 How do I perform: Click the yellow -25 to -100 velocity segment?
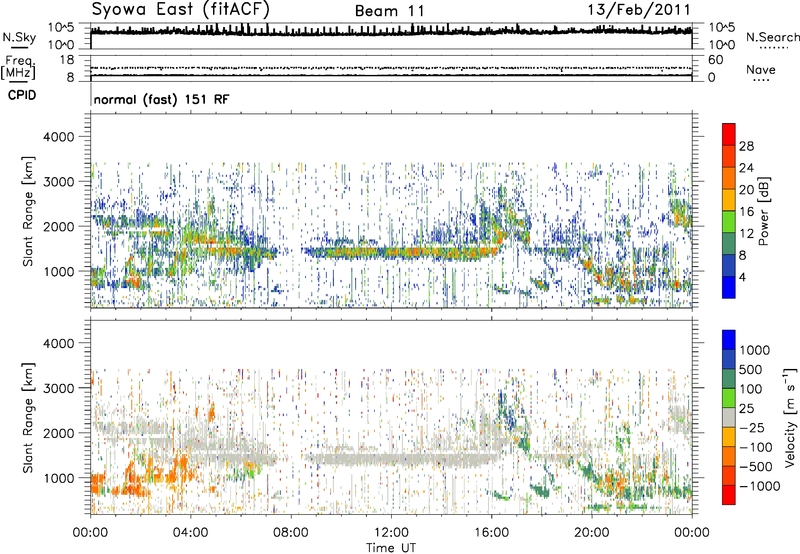(x=729, y=437)
